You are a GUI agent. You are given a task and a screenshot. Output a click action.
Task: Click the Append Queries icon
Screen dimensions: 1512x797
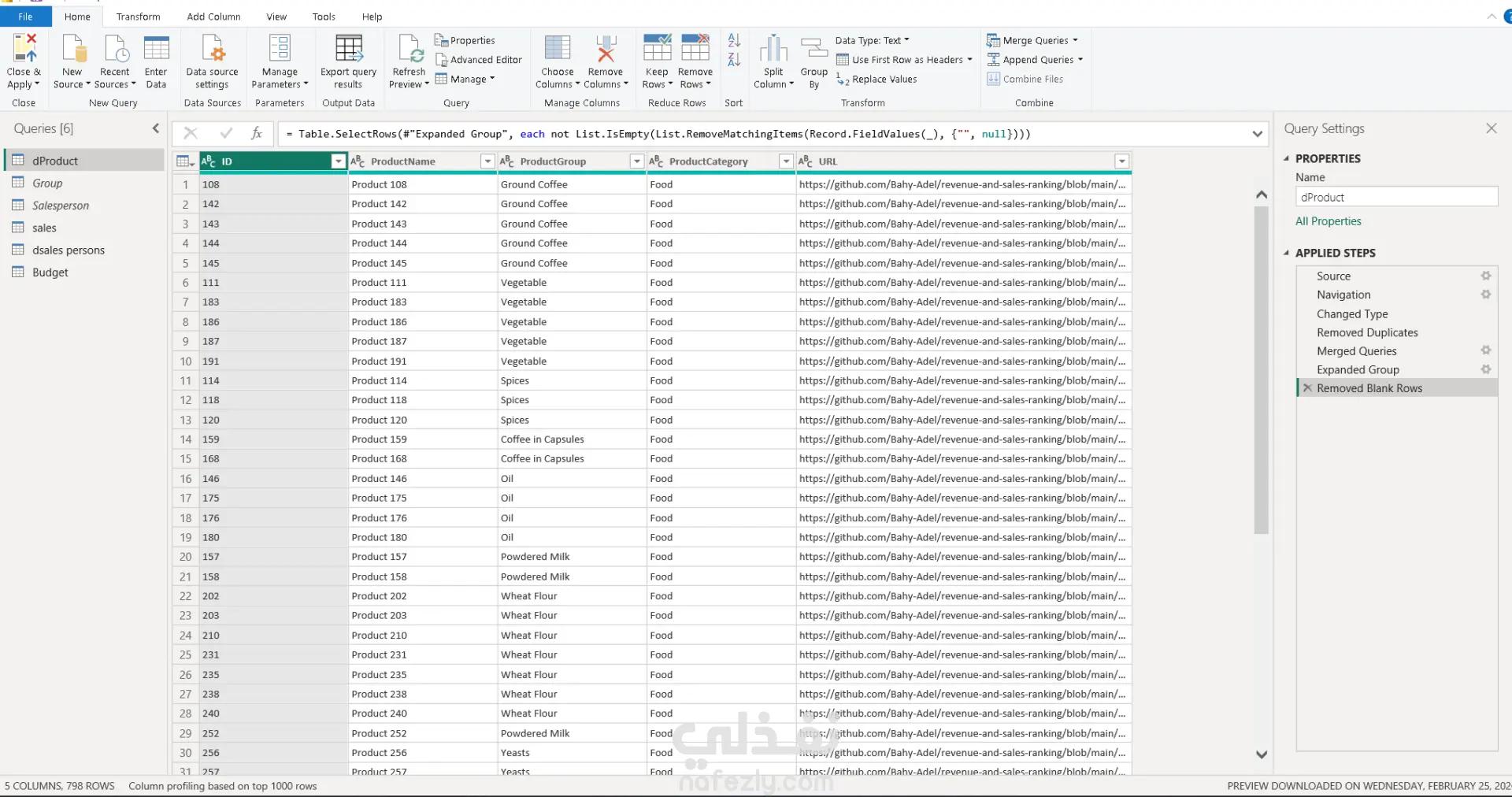point(994,60)
